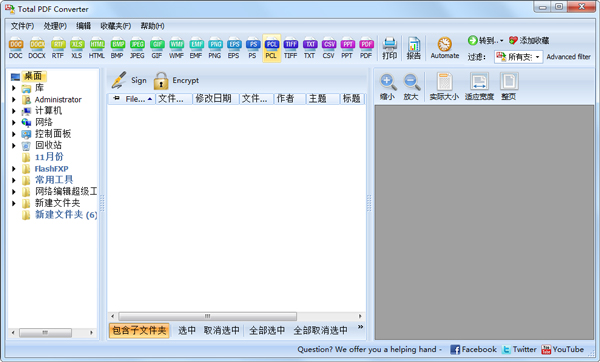
Task: Open the Advanced filter link
Action: pyautogui.click(x=569, y=57)
